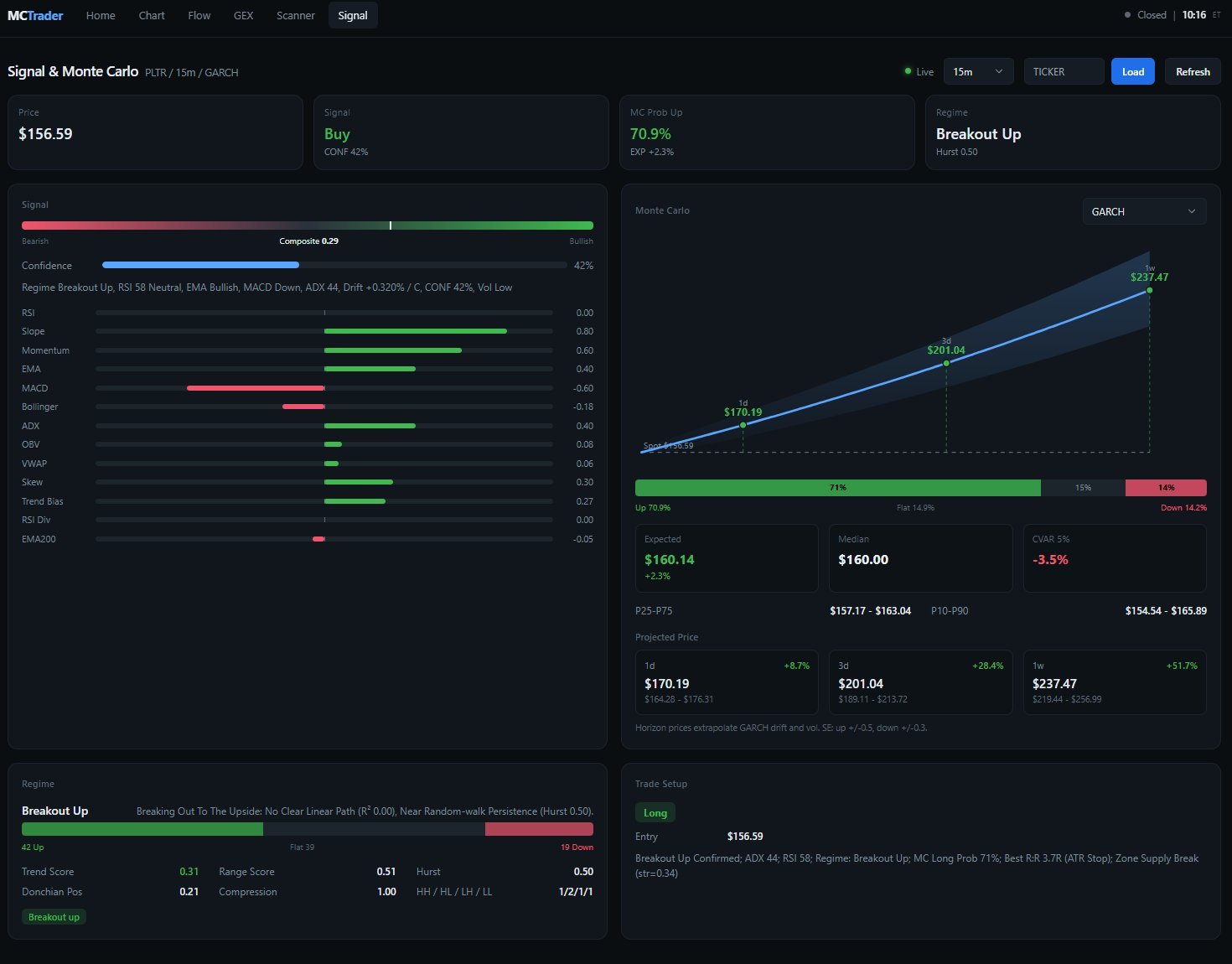This screenshot has height=964, width=1232.
Task: Click the blue Load button
Action: click(1133, 71)
